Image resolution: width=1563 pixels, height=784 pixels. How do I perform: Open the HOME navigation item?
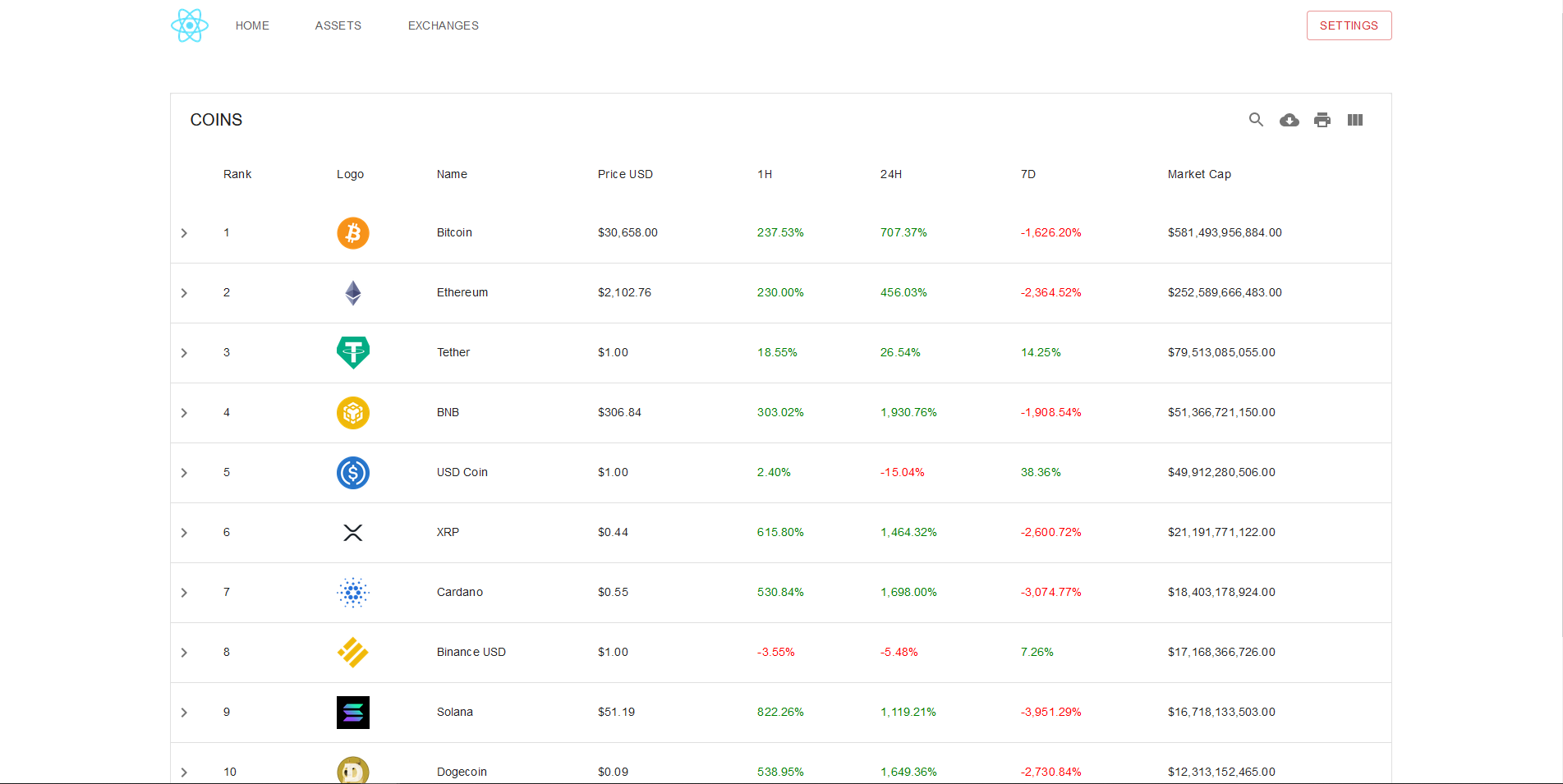pos(252,25)
